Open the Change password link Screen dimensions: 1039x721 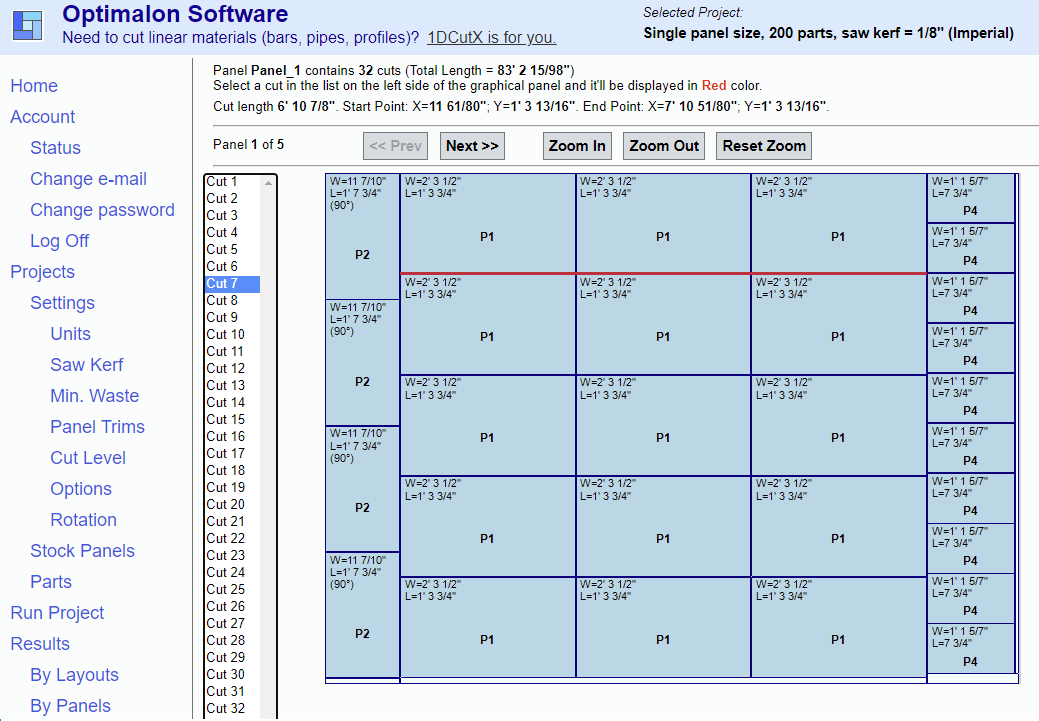pyautogui.click(x=102, y=210)
